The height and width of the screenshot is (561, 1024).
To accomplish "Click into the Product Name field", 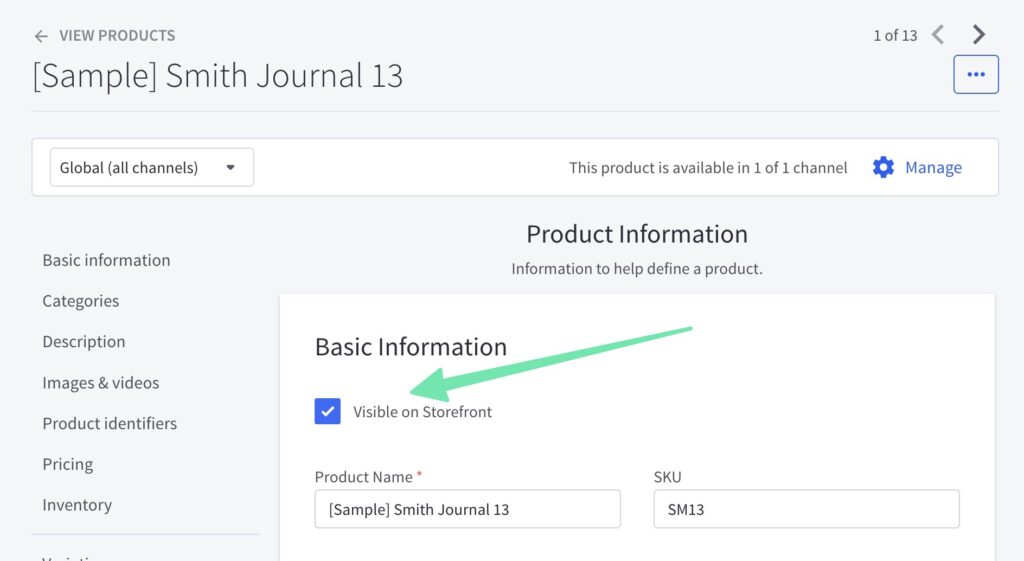I will [467, 509].
